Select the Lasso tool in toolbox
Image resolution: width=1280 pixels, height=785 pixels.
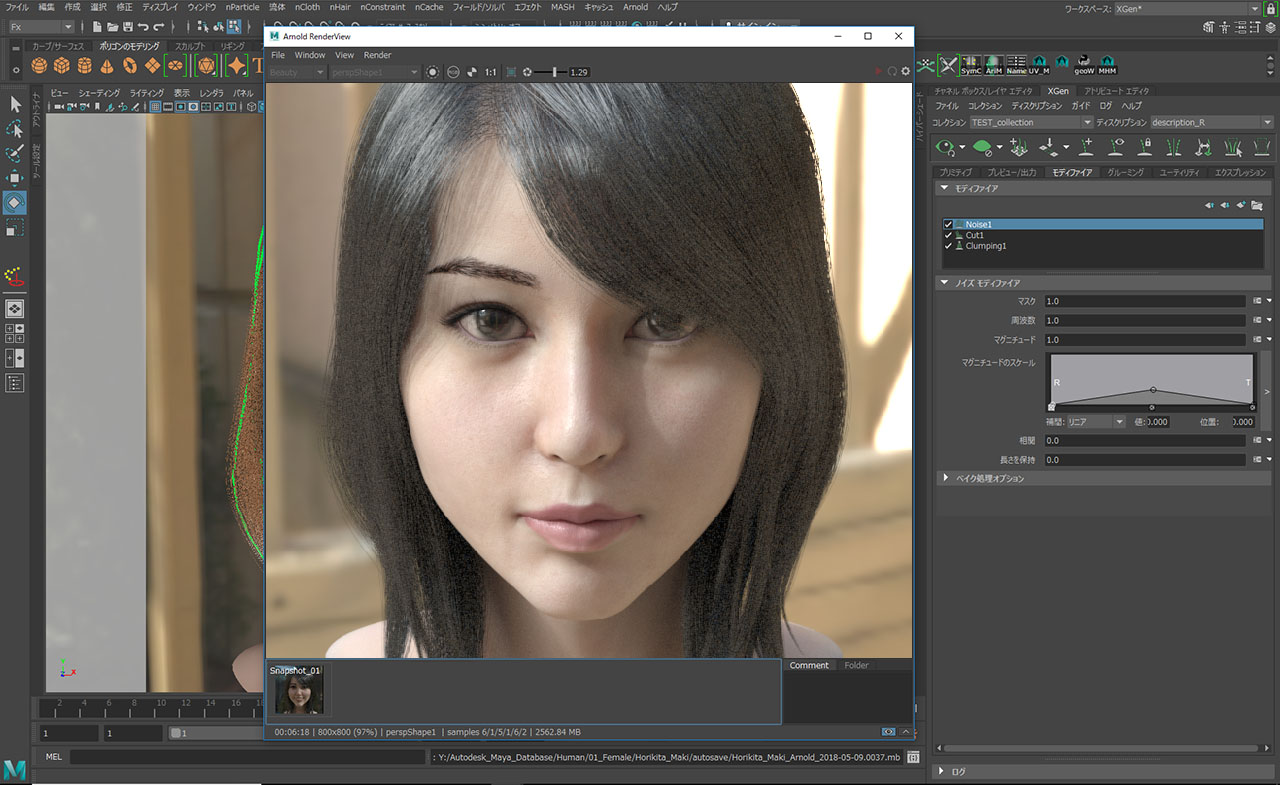[x=15, y=129]
